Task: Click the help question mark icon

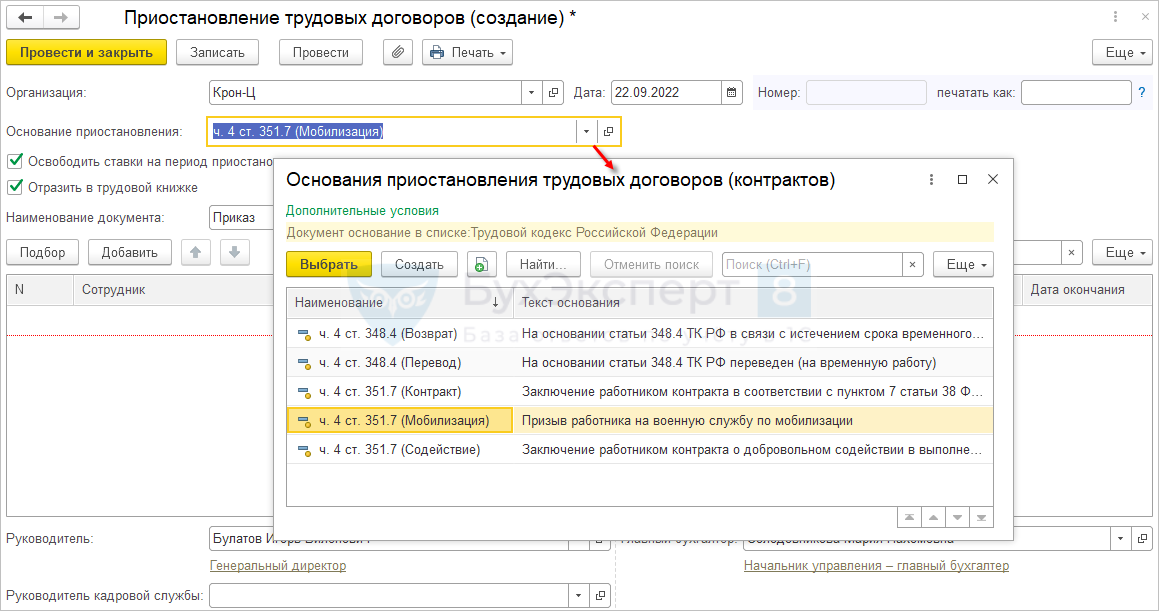Action: pos(1141,93)
